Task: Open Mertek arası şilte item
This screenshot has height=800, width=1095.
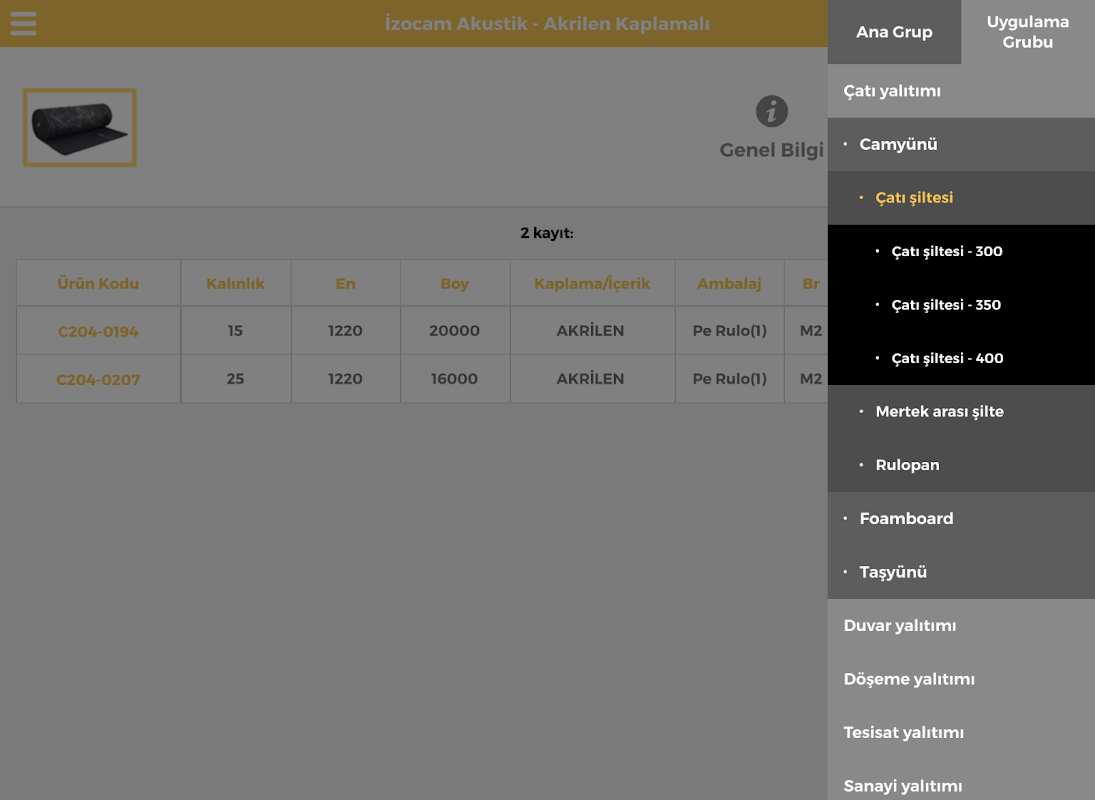Action: pos(961,412)
